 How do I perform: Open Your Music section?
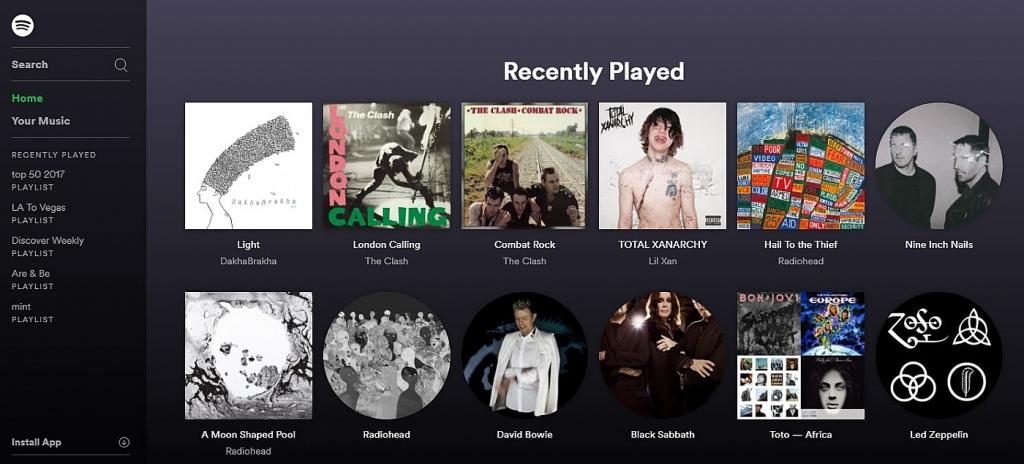pyautogui.click(x=40, y=121)
